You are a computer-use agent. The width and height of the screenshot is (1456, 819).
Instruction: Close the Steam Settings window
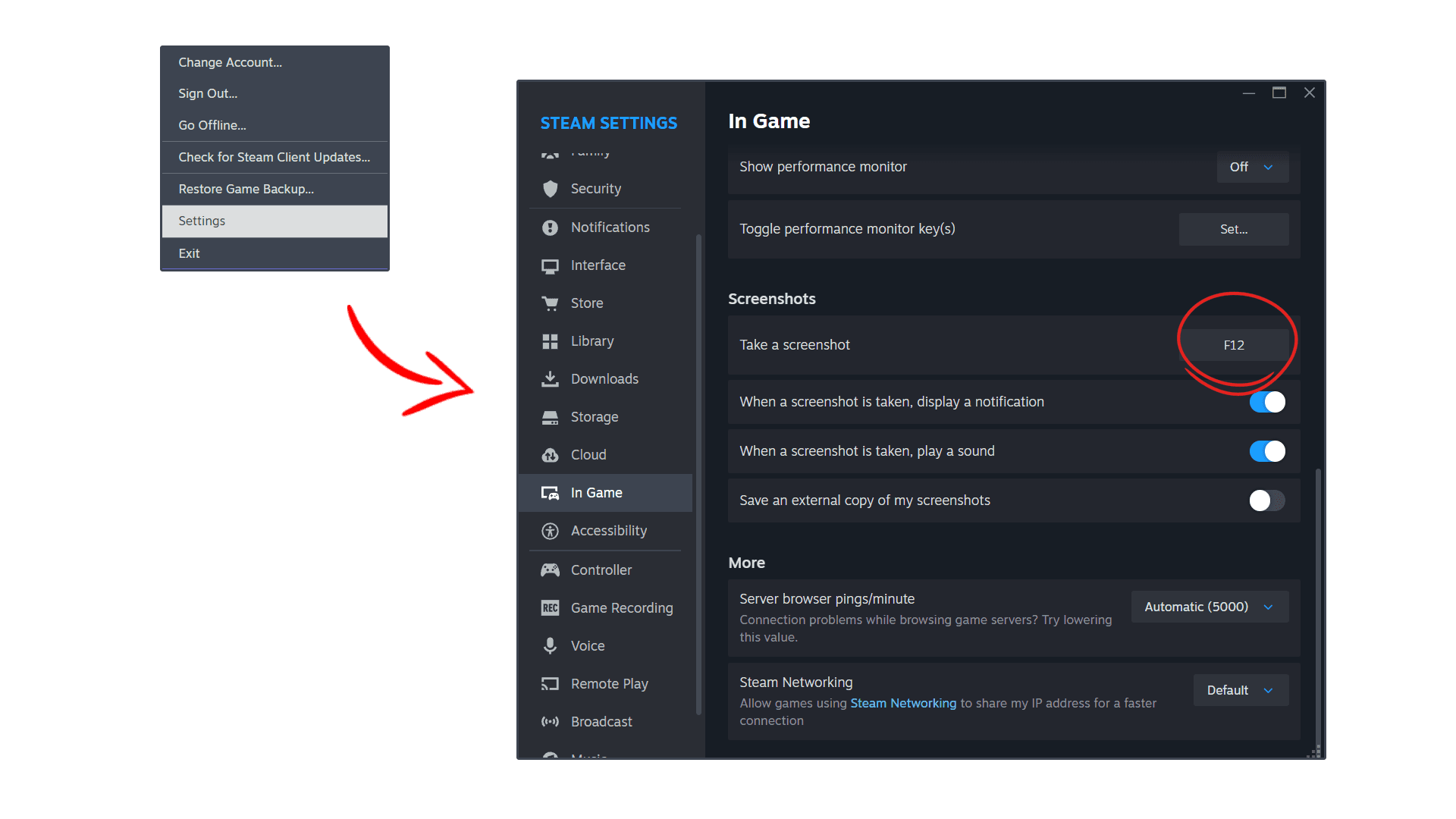tap(1310, 93)
